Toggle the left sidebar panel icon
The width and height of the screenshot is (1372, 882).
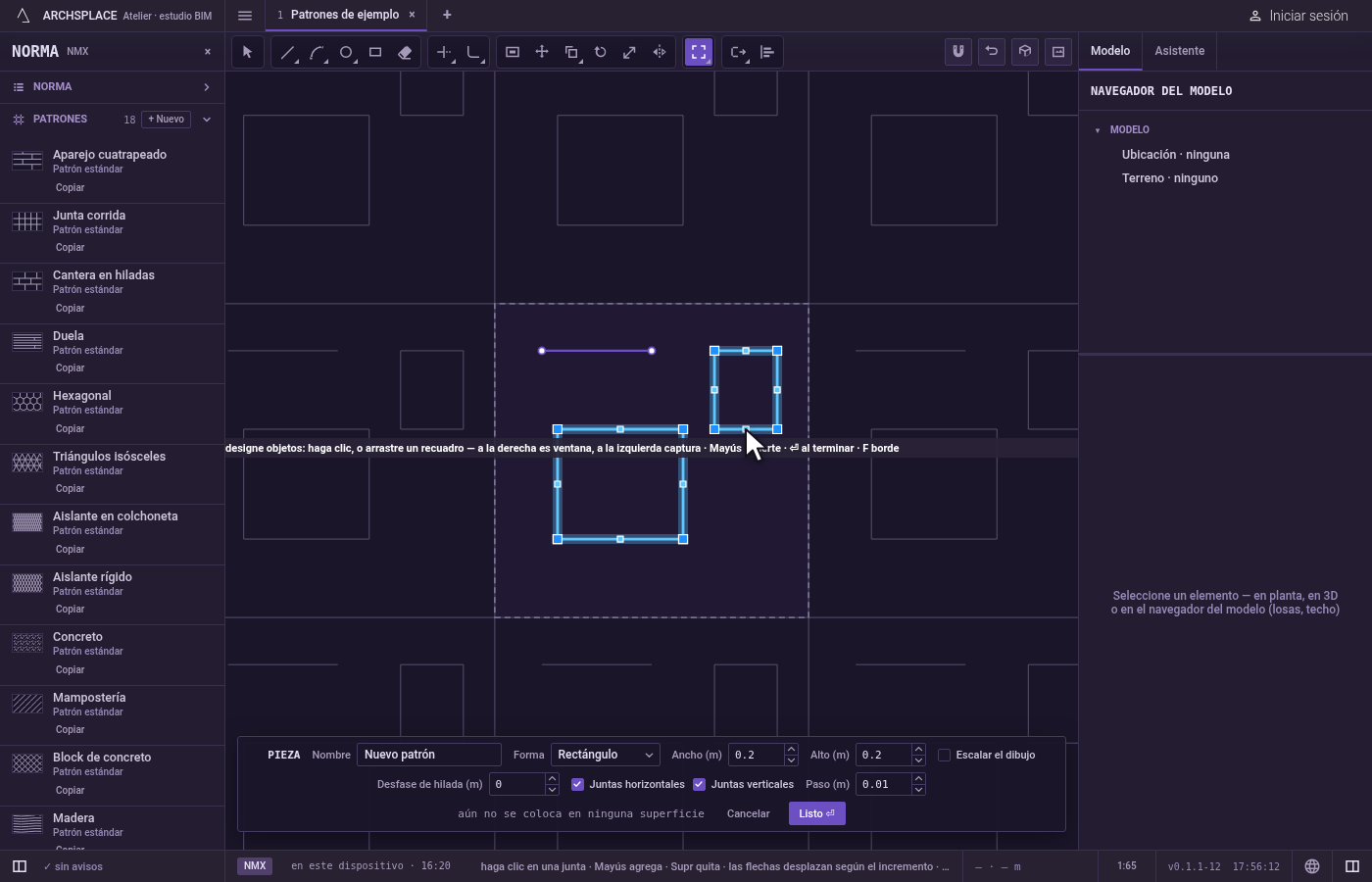point(19,866)
